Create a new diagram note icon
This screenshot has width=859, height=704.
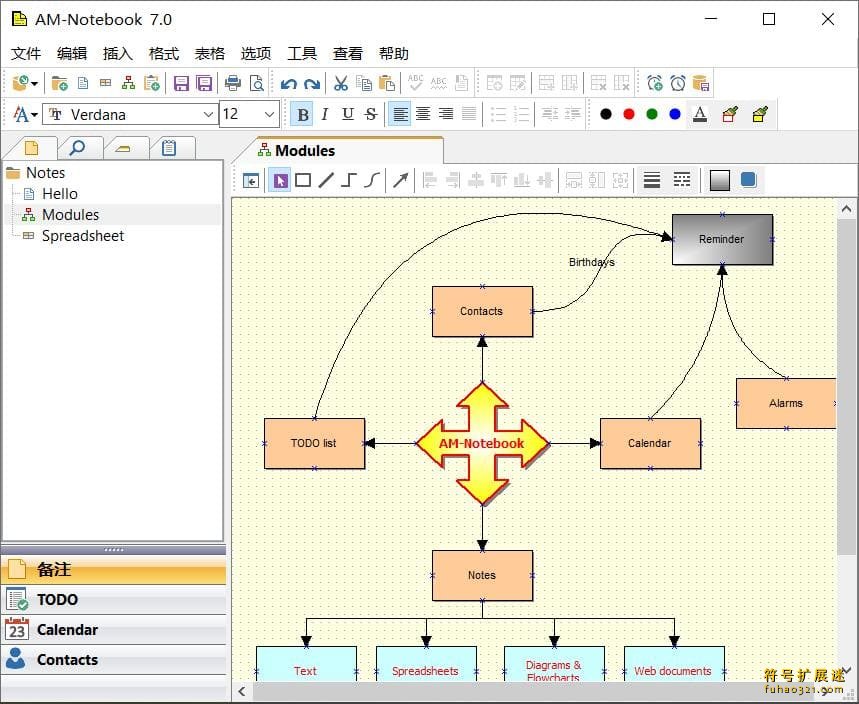coord(129,83)
